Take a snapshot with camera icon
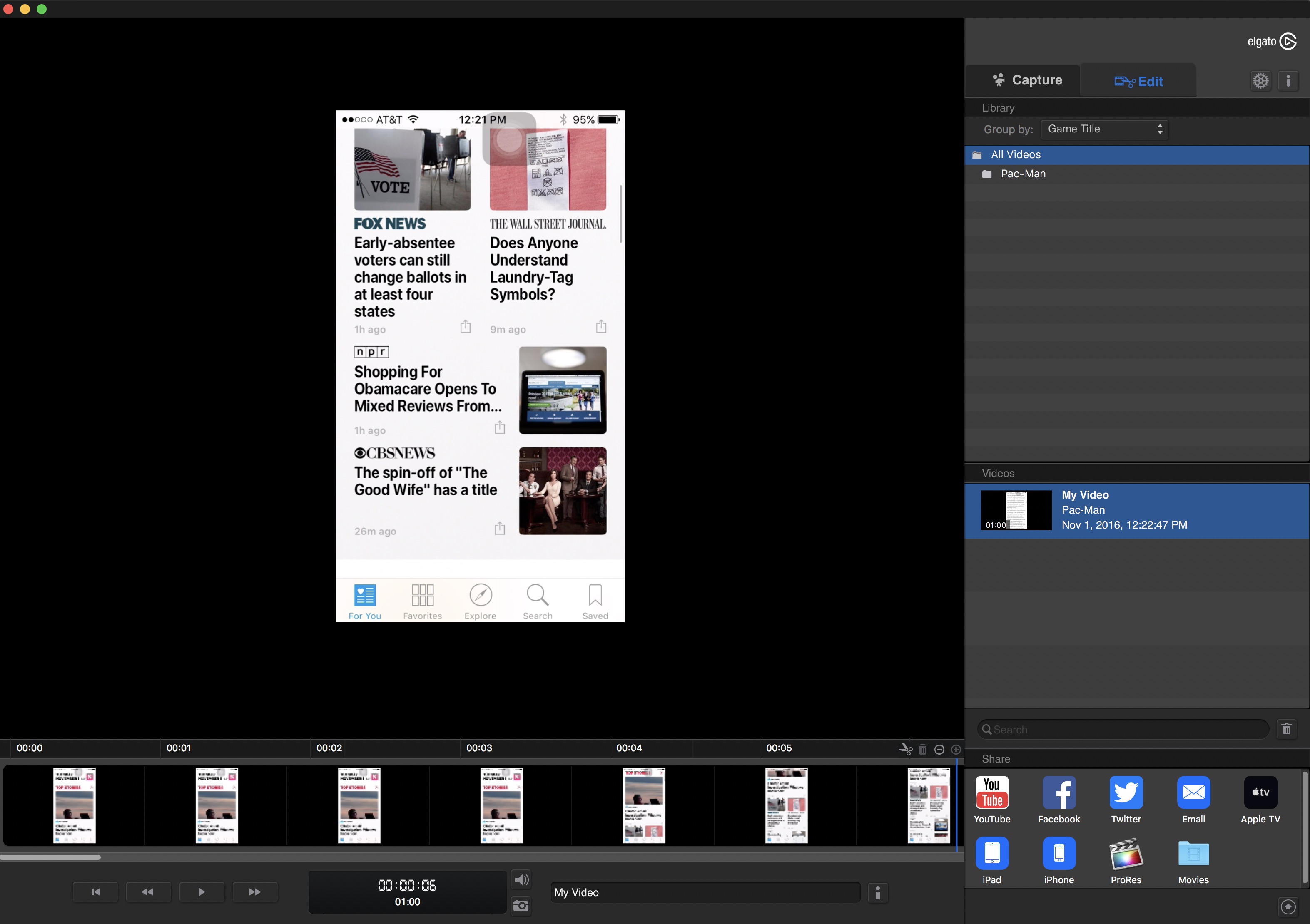 pyautogui.click(x=521, y=906)
